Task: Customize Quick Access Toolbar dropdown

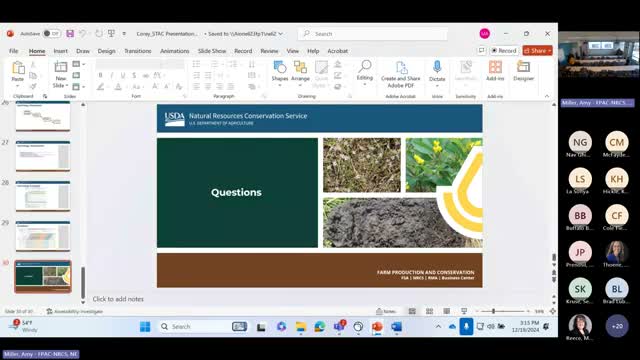Action: pos(124,34)
